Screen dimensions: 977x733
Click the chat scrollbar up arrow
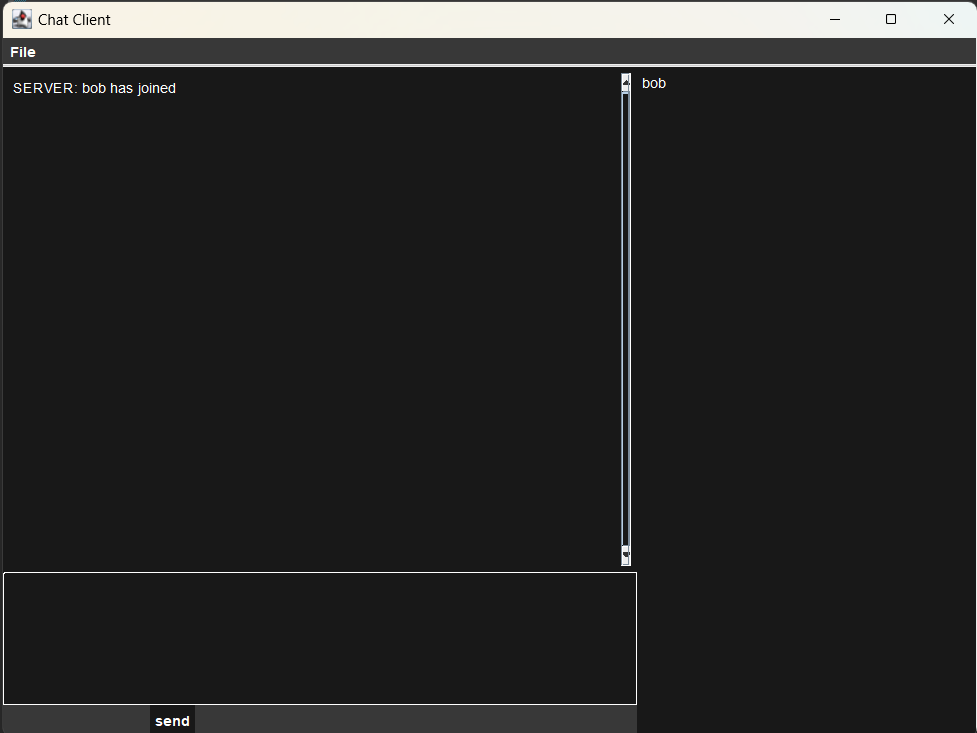(626, 82)
